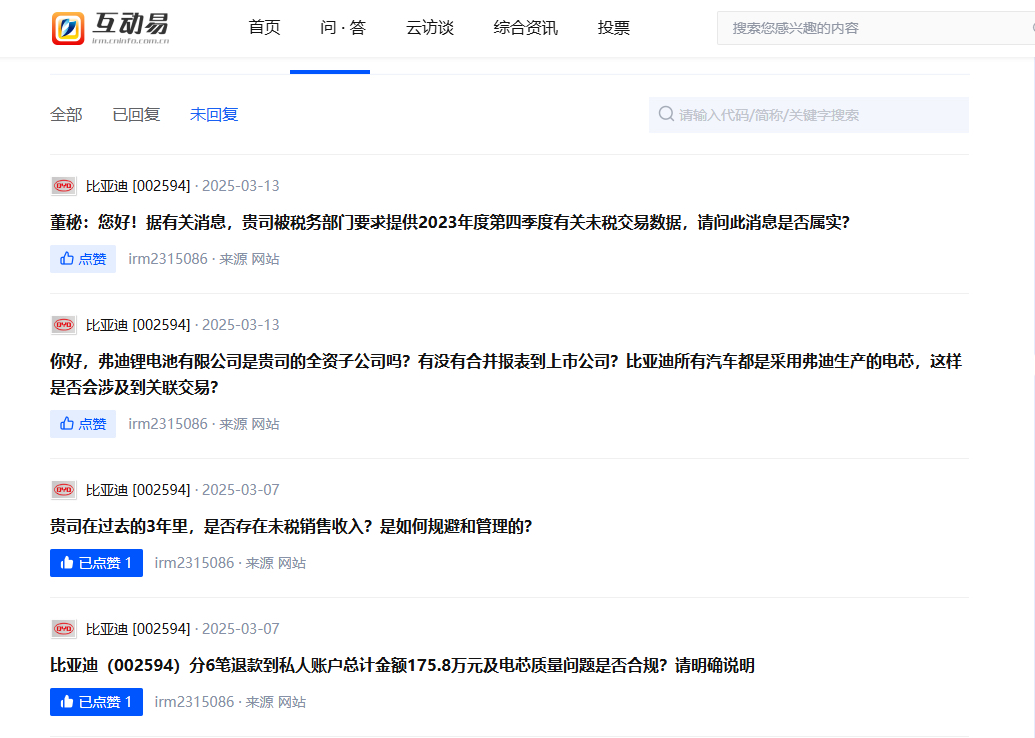Click BYD logo beside the 税务部门 question
The image size is (1035, 738).
64,186
